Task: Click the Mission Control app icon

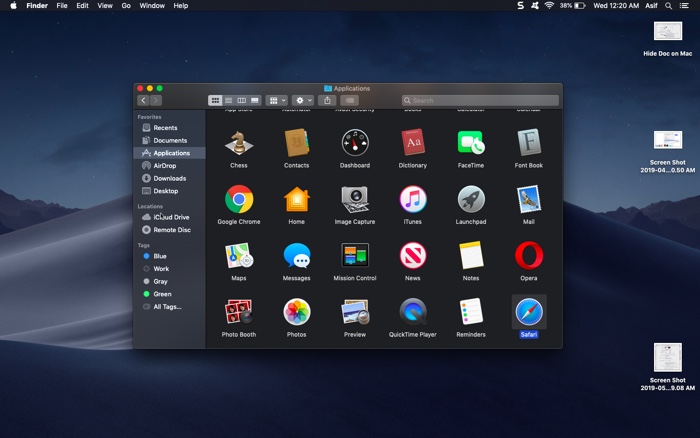Action: (x=355, y=255)
